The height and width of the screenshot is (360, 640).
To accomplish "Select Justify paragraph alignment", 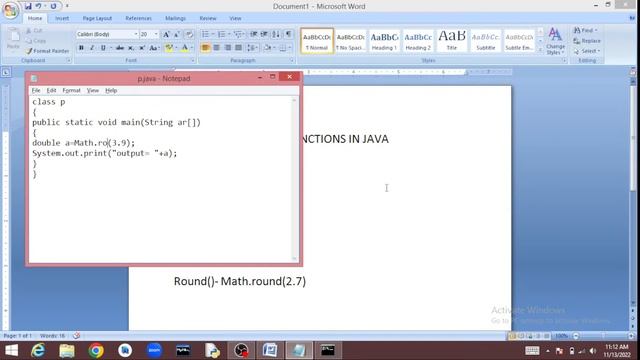I will (x=239, y=48).
